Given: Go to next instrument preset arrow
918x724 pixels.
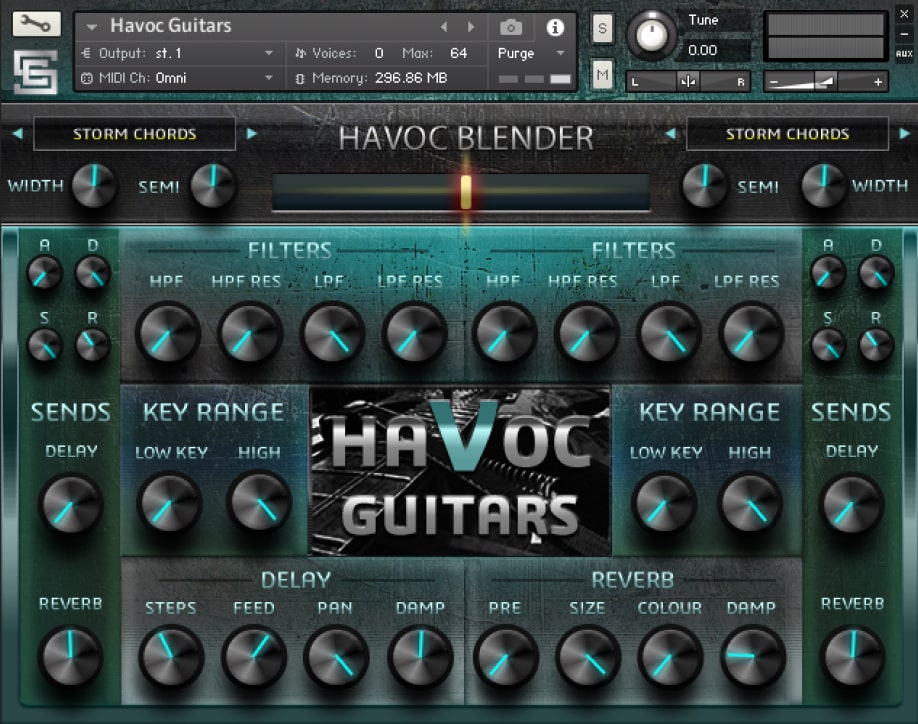Looking at the screenshot, I should [x=471, y=27].
